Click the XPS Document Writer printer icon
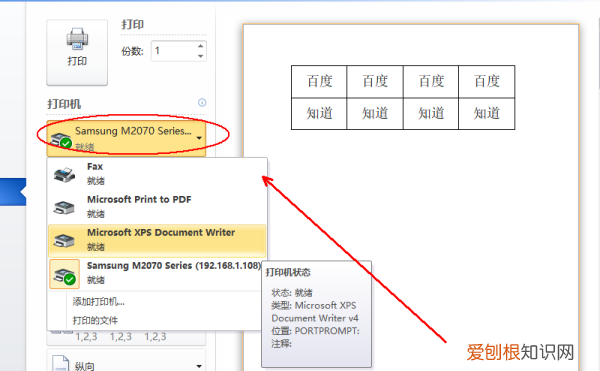The height and width of the screenshot is (371, 600). click(64, 241)
